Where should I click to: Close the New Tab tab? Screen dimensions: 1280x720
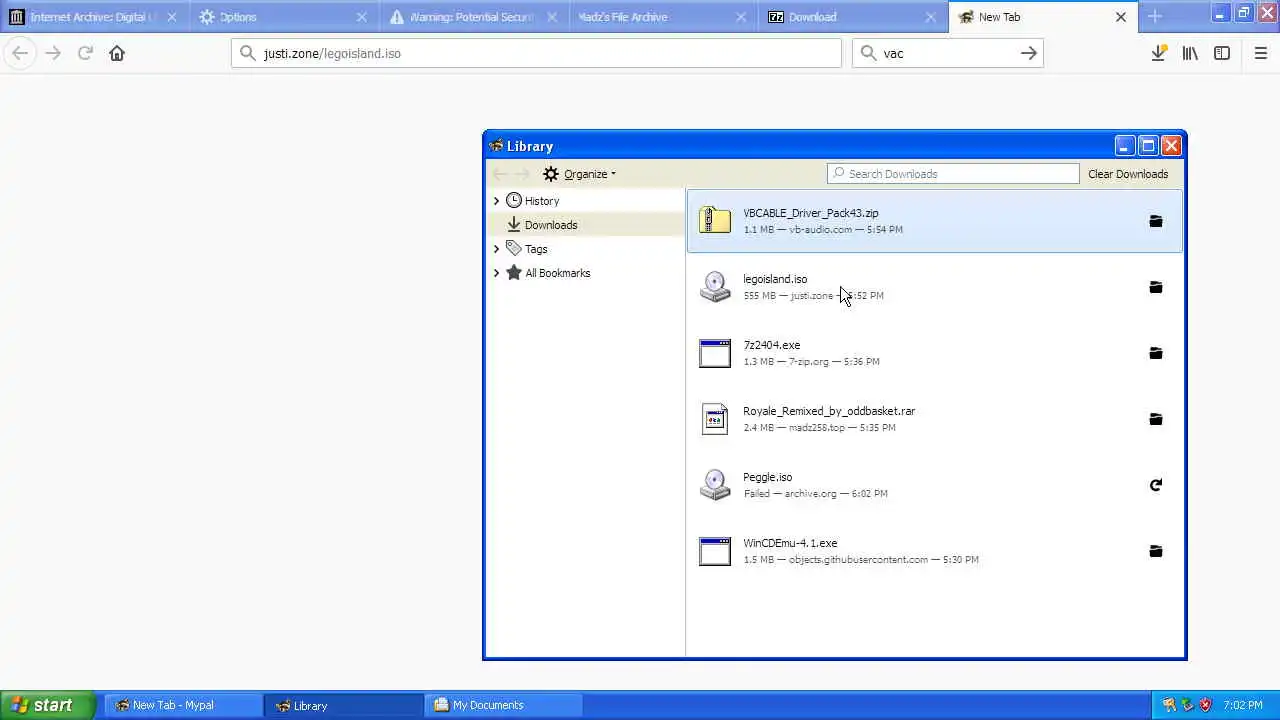1121,17
